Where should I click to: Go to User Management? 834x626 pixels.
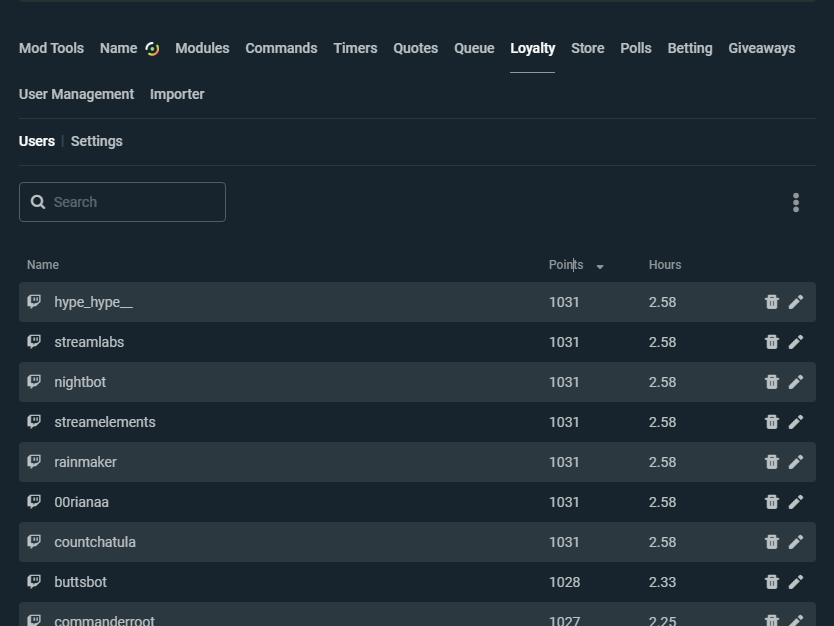click(76, 94)
